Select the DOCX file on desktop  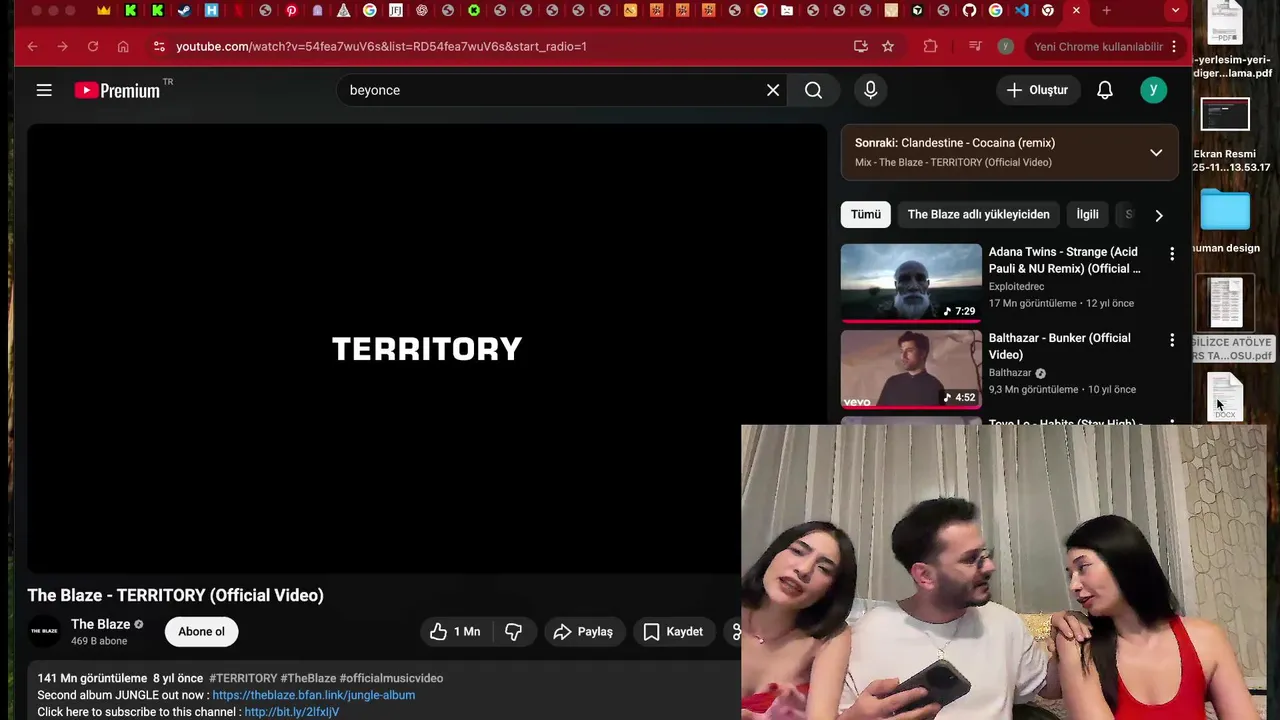(x=1225, y=395)
